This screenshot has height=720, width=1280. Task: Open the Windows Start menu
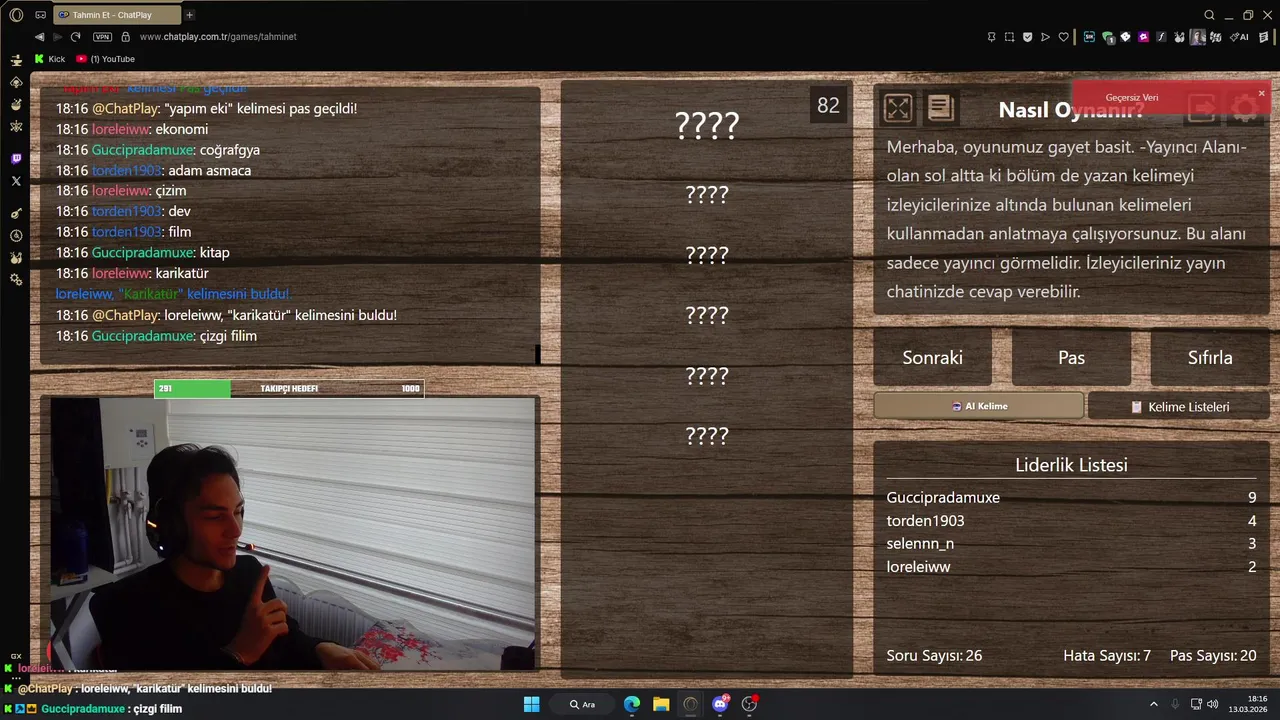coord(531,704)
